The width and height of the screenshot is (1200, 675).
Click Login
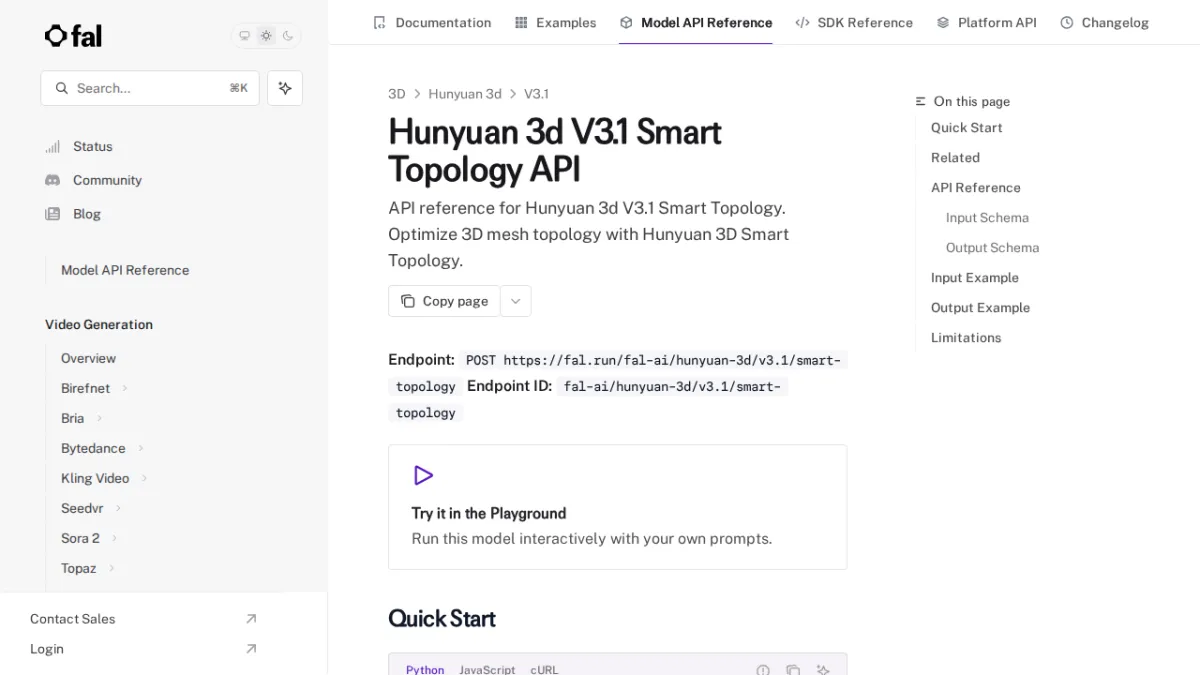(x=47, y=649)
